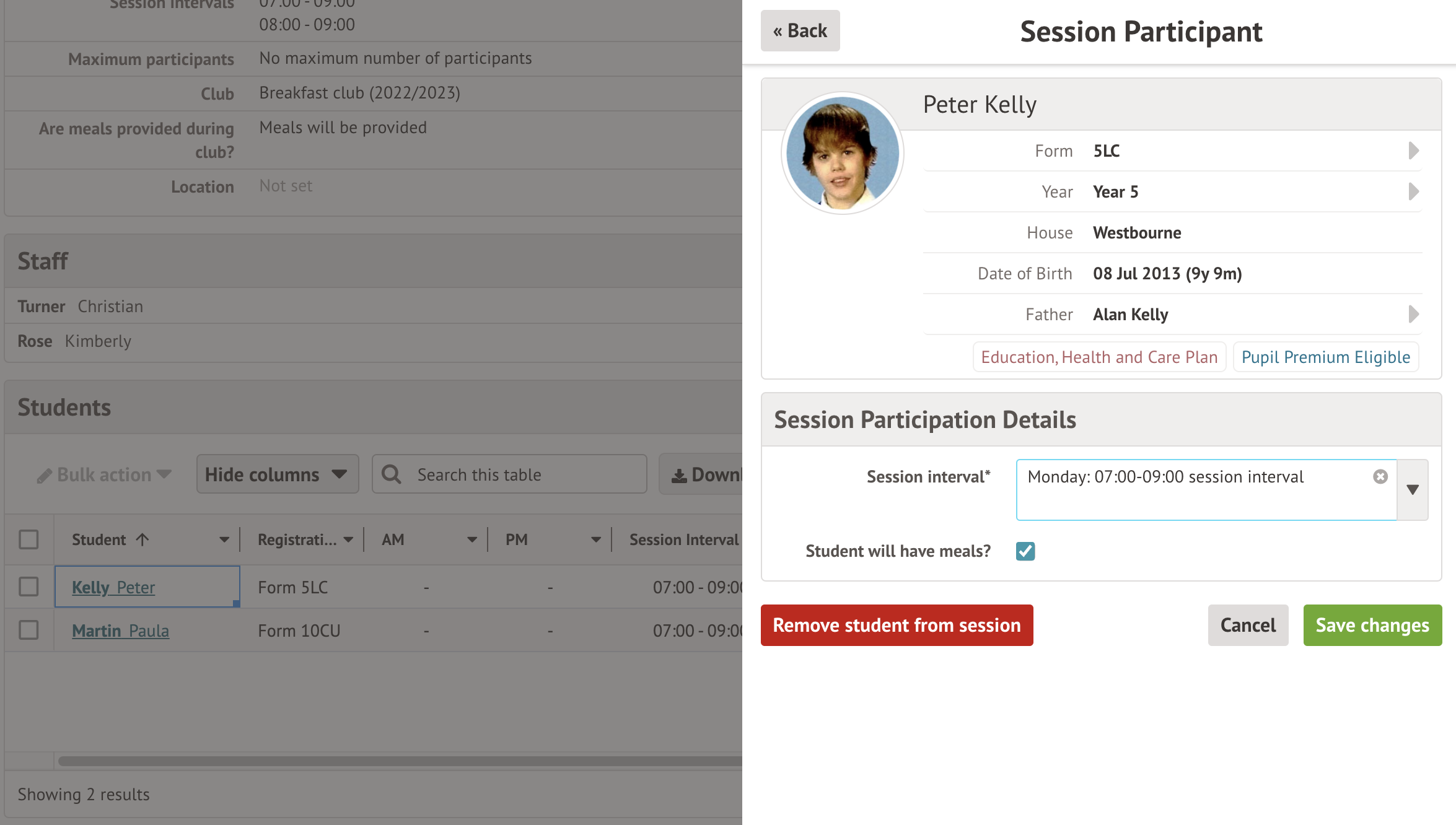Open Father Alan Kelly arrow icon
This screenshot has height=825, width=1456.
[x=1413, y=314]
